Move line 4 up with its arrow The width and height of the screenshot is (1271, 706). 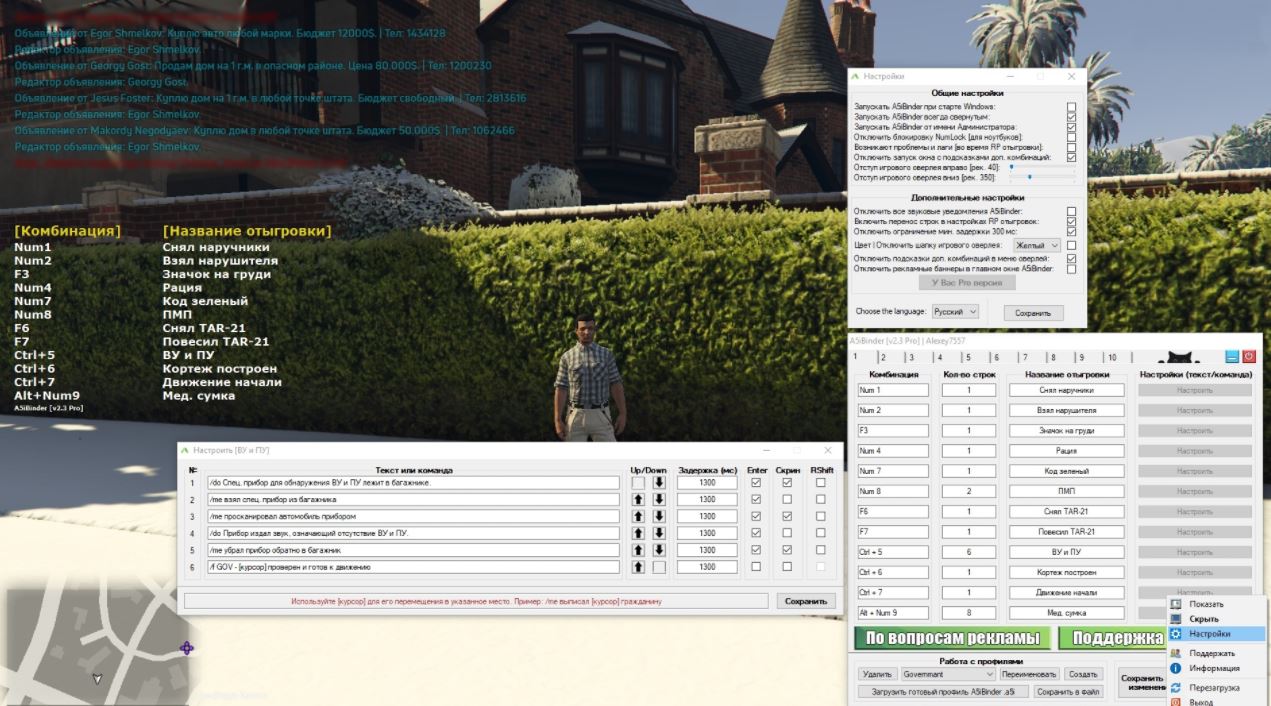pos(638,534)
